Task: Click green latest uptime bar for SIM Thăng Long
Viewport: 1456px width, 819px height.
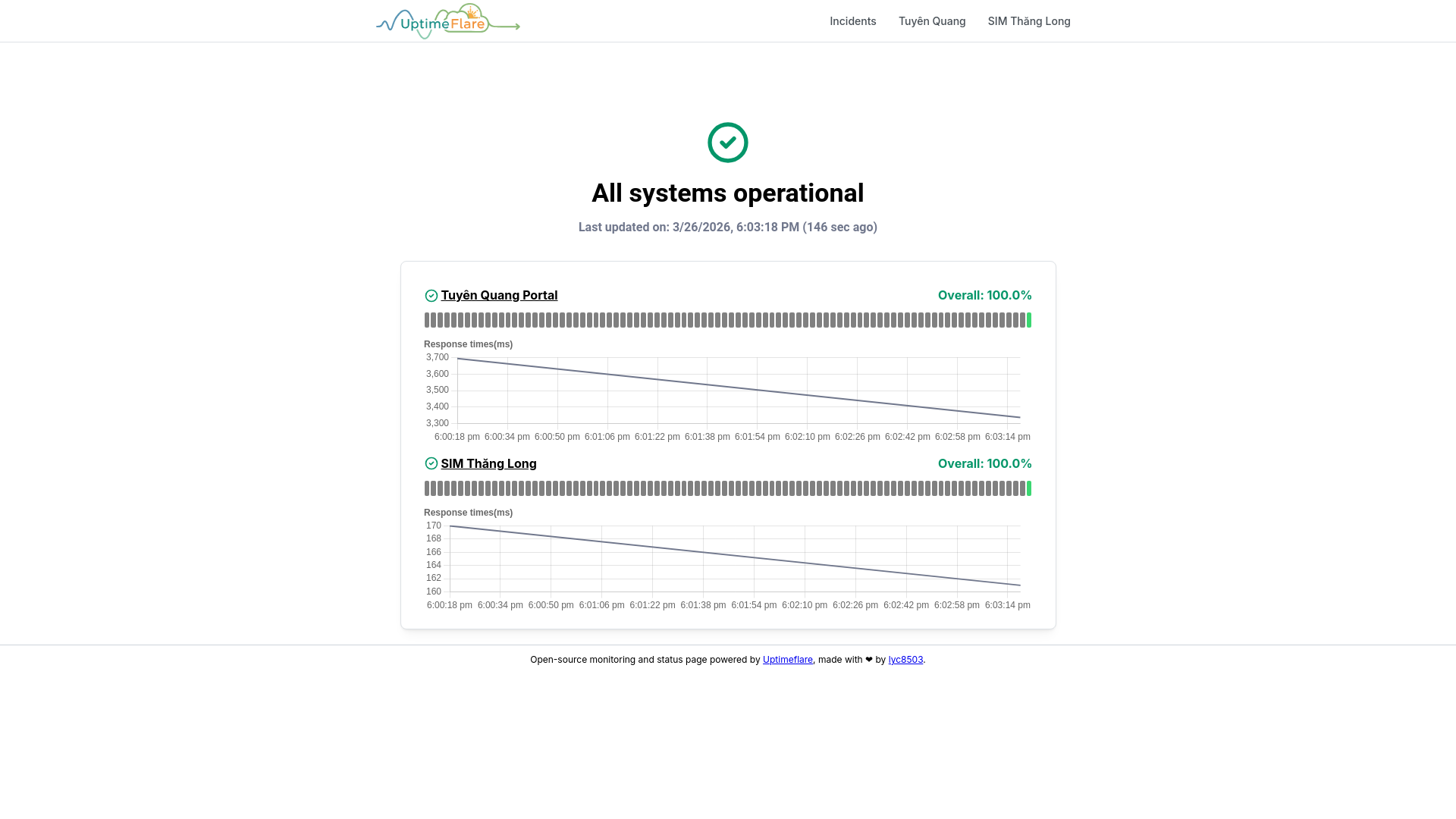Action: (x=1029, y=488)
